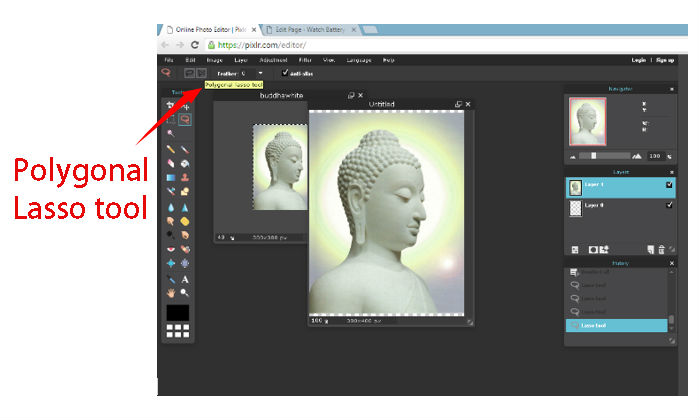Viewport: 700px width, 420px height.
Task: Select Layer 1 thumbnail in Layers panel
Action: click(x=575, y=187)
